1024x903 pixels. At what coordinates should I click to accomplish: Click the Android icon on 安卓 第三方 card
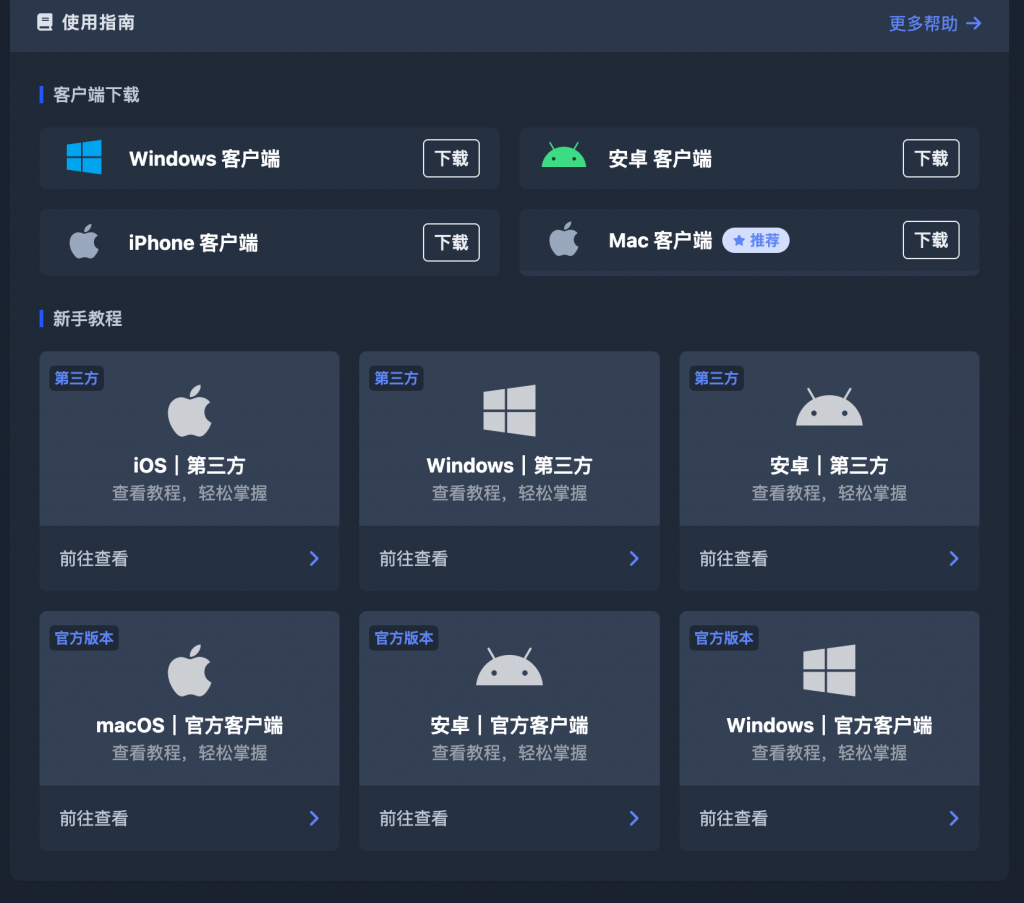click(x=829, y=409)
